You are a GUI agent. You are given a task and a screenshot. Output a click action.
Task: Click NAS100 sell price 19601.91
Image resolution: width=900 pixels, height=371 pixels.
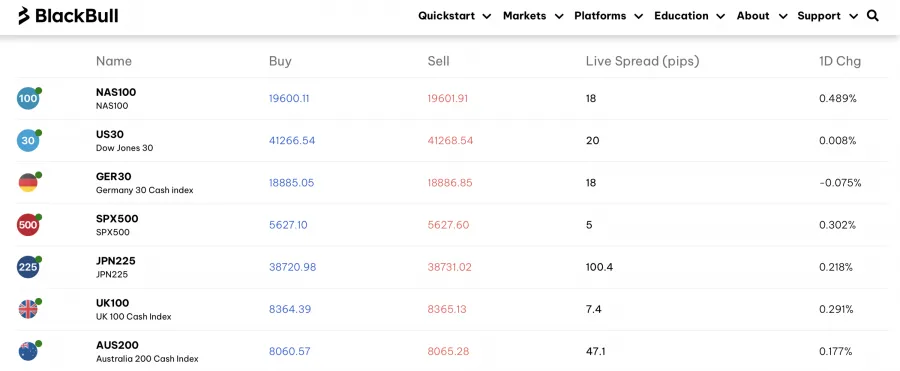(x=448, y=98)
